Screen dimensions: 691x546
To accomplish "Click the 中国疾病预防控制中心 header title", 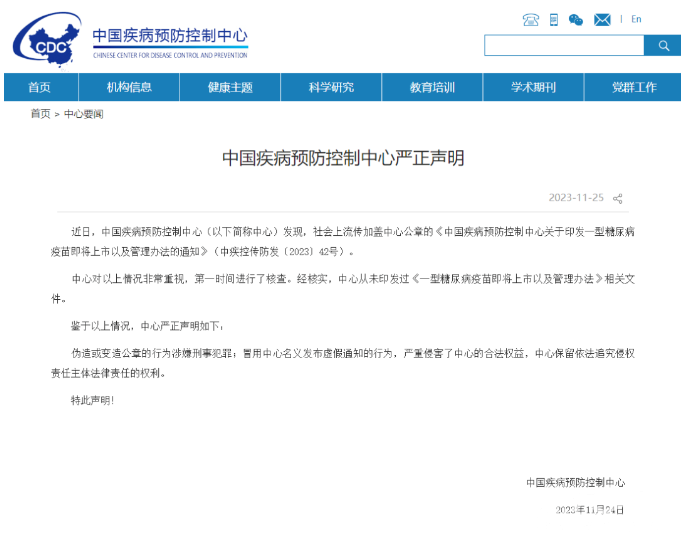I will [x=170, y=35].
